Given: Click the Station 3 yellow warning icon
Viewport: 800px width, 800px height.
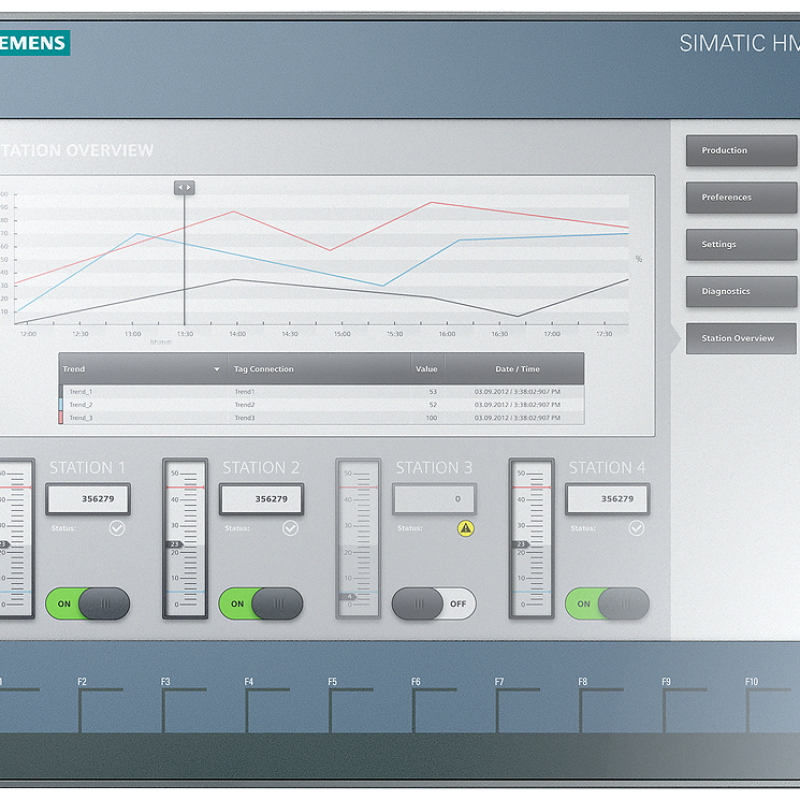Looking at the screenshot, I should [x=465, y=528].
